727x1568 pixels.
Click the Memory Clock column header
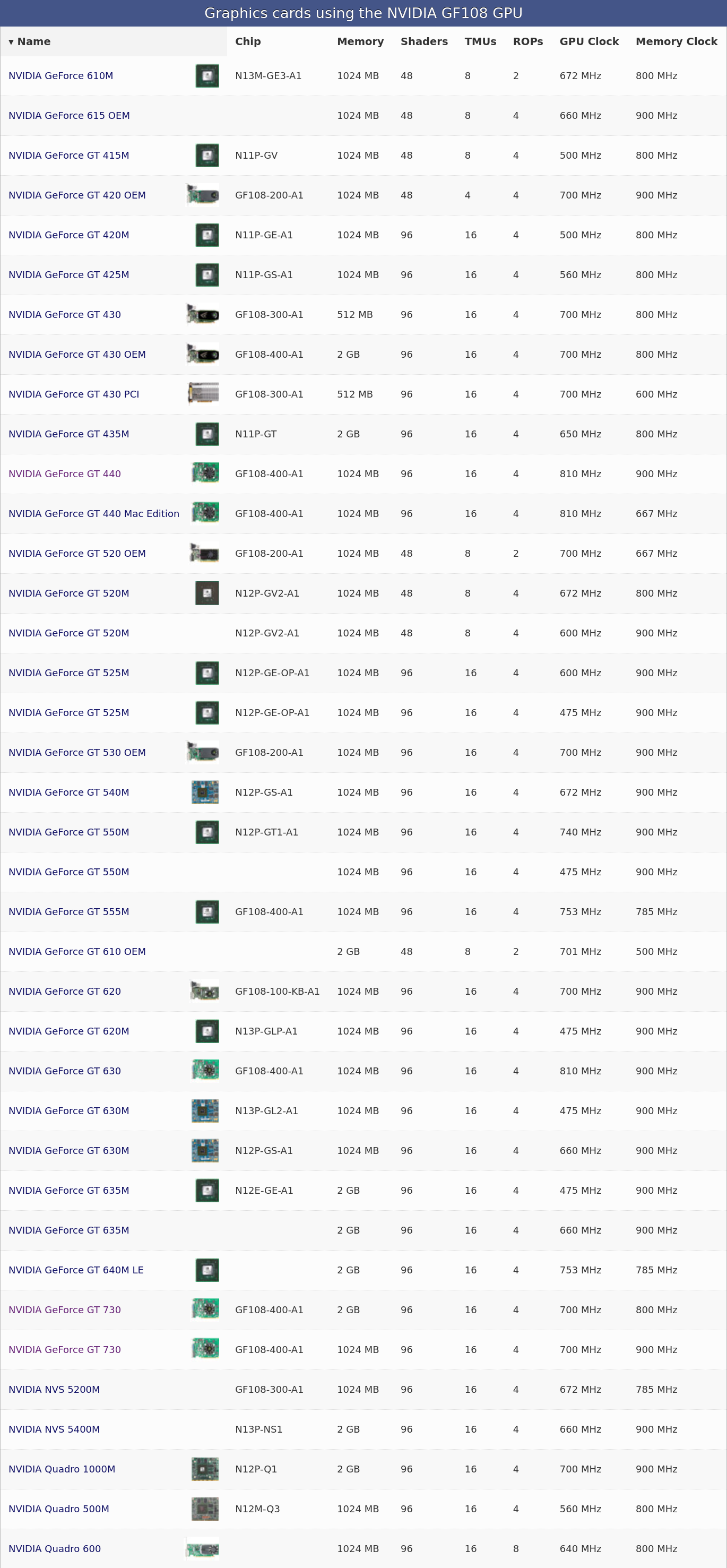[676, 41]
